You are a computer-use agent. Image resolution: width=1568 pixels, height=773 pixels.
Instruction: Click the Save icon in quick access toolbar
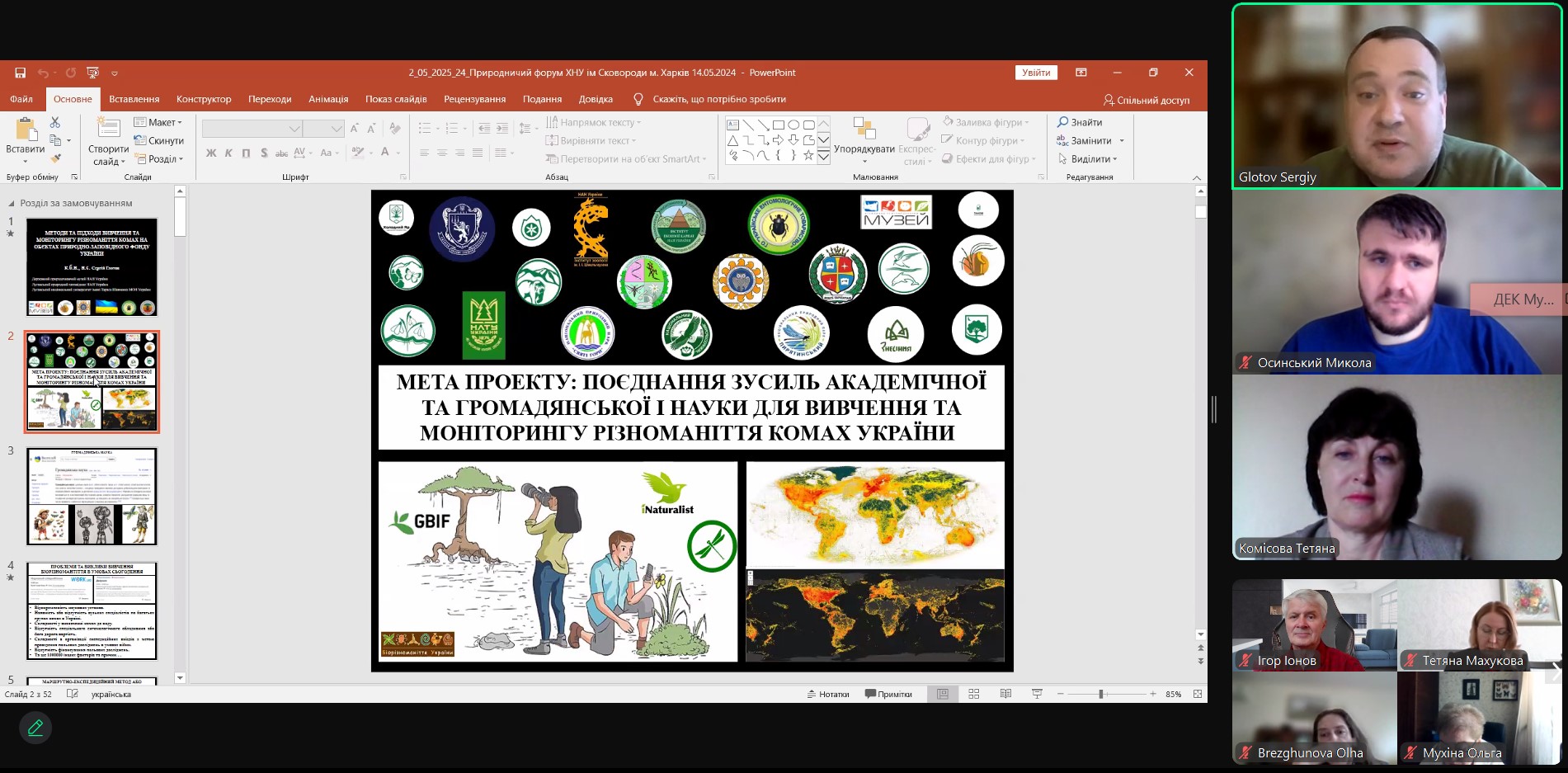(x=20, y=73)
